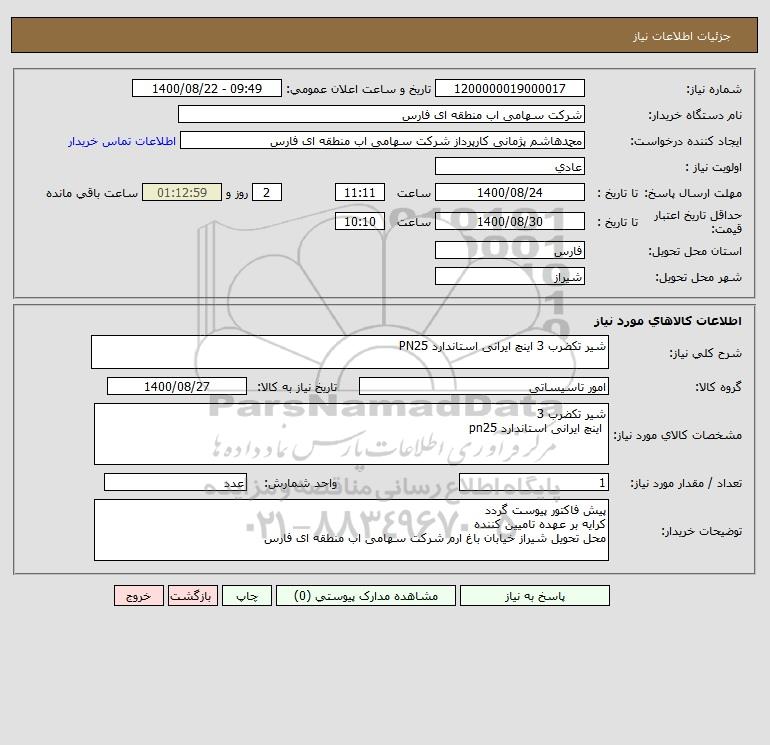Click the label ایجاد کننده درخواست
The width and height of the screenshot is (770, 745).
pos(686,141)
